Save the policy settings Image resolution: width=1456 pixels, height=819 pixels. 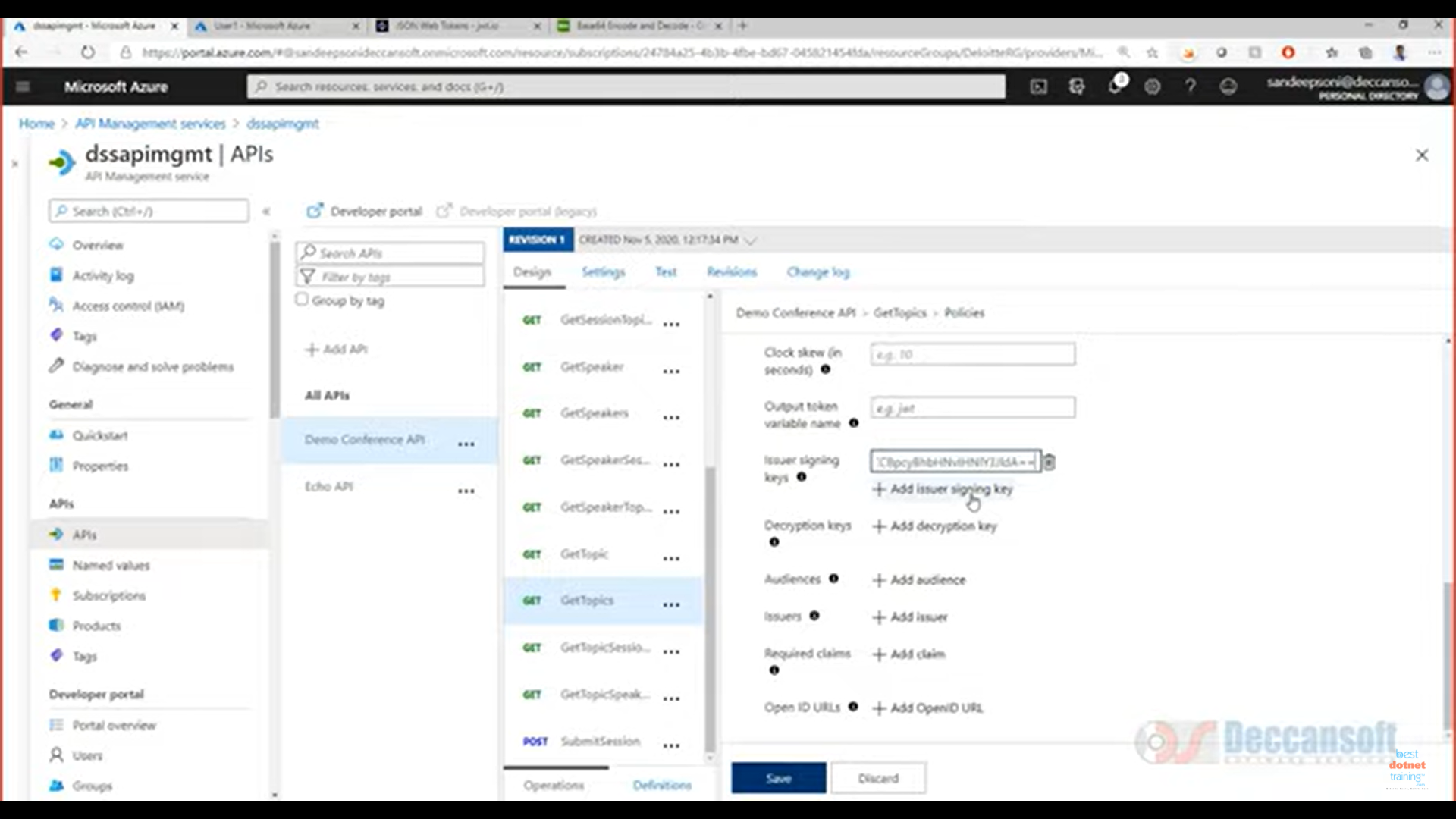coord(779,778)
